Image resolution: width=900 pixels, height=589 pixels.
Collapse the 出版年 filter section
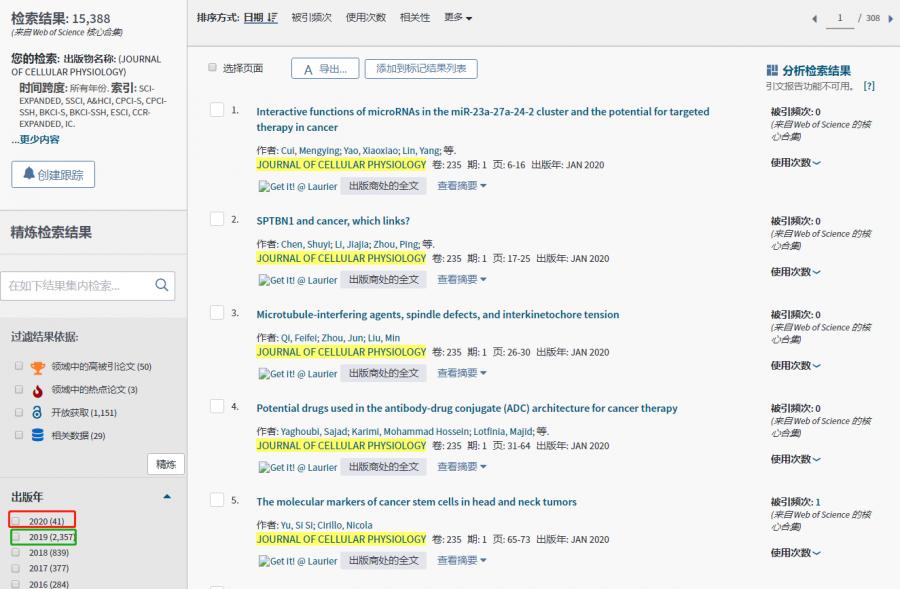167,497
